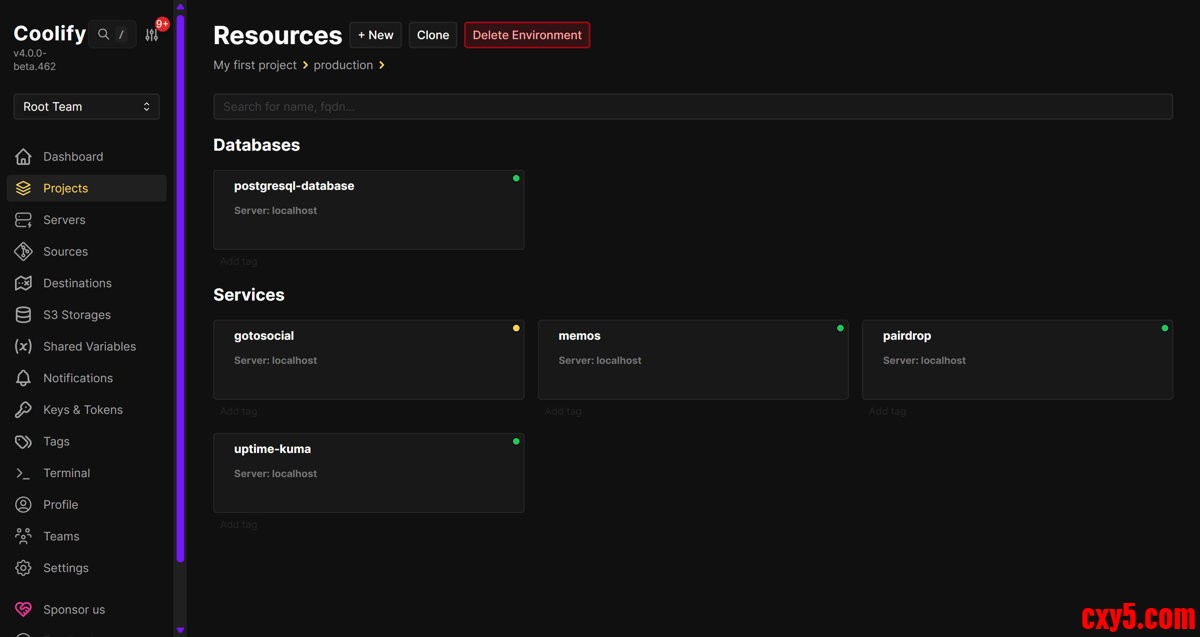Image resolution: width=1200 pixels, height=637 pixels.
Task: Open the Root Team dropdown selector
Action: coord(86,107)
